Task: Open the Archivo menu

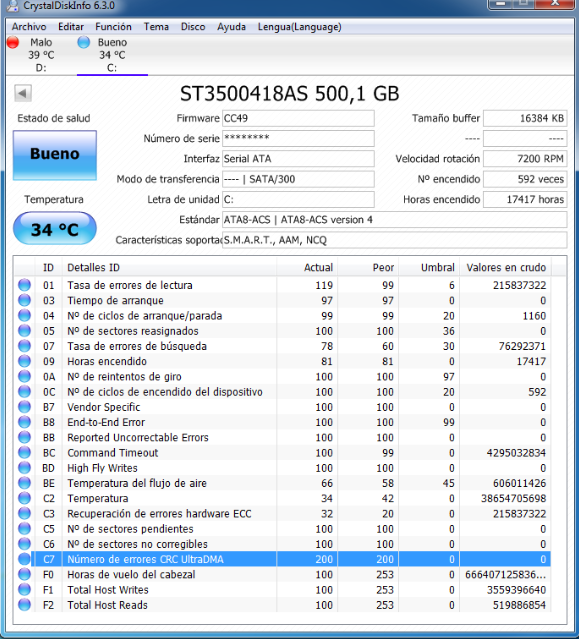Action: 29,27
